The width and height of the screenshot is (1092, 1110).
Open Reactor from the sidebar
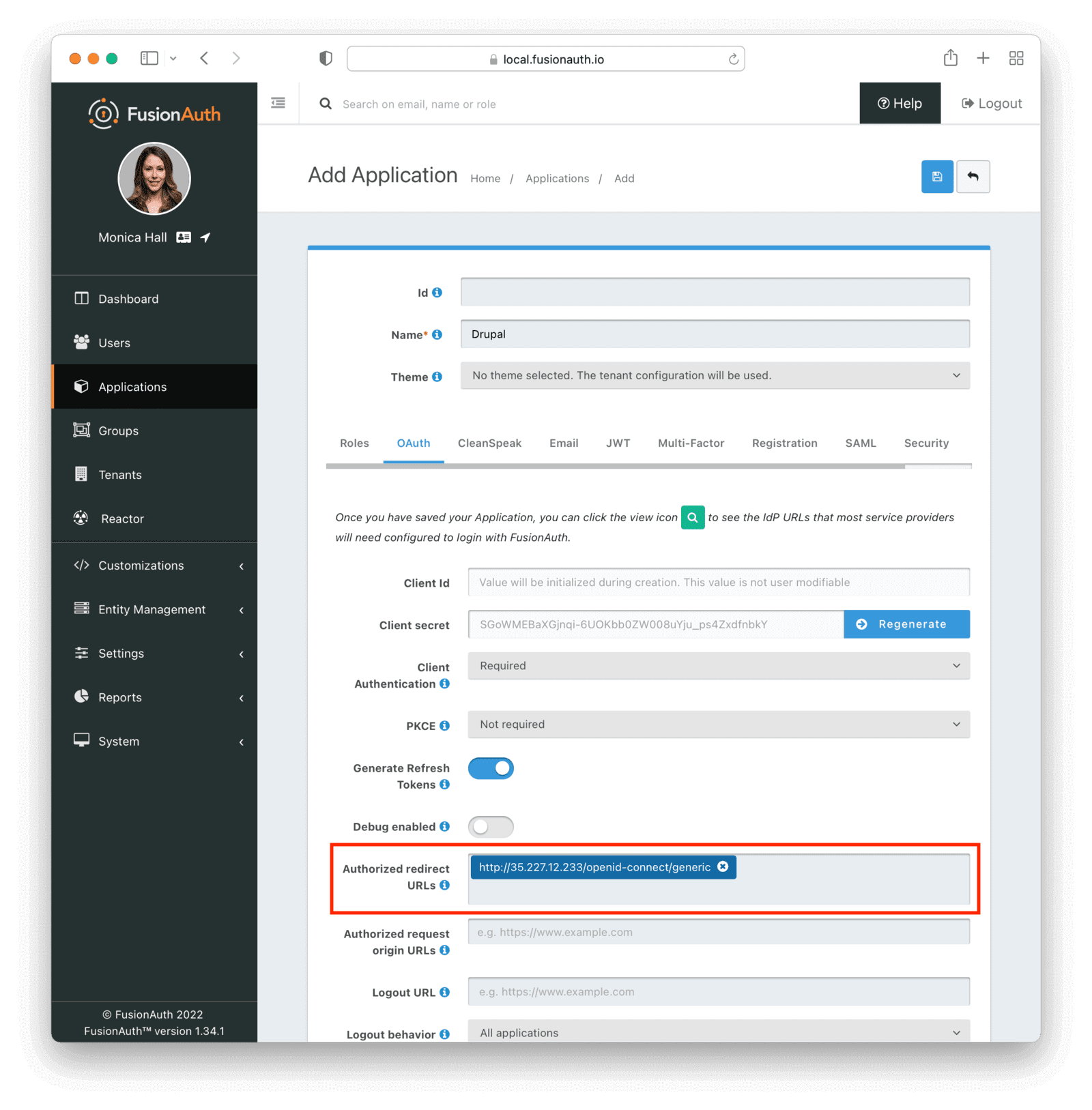(123, 519)
